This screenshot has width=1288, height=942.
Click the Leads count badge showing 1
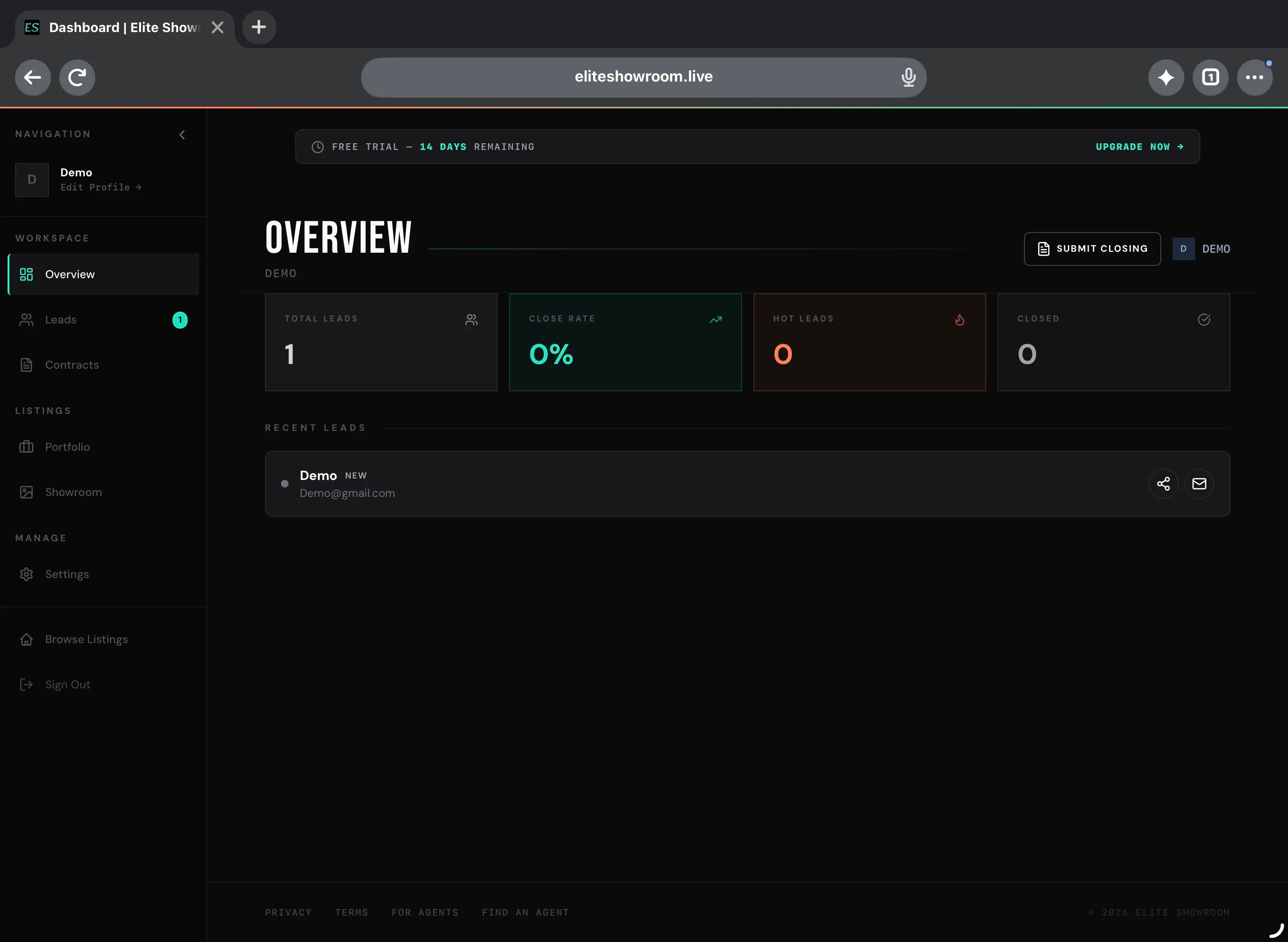(180, 320)
